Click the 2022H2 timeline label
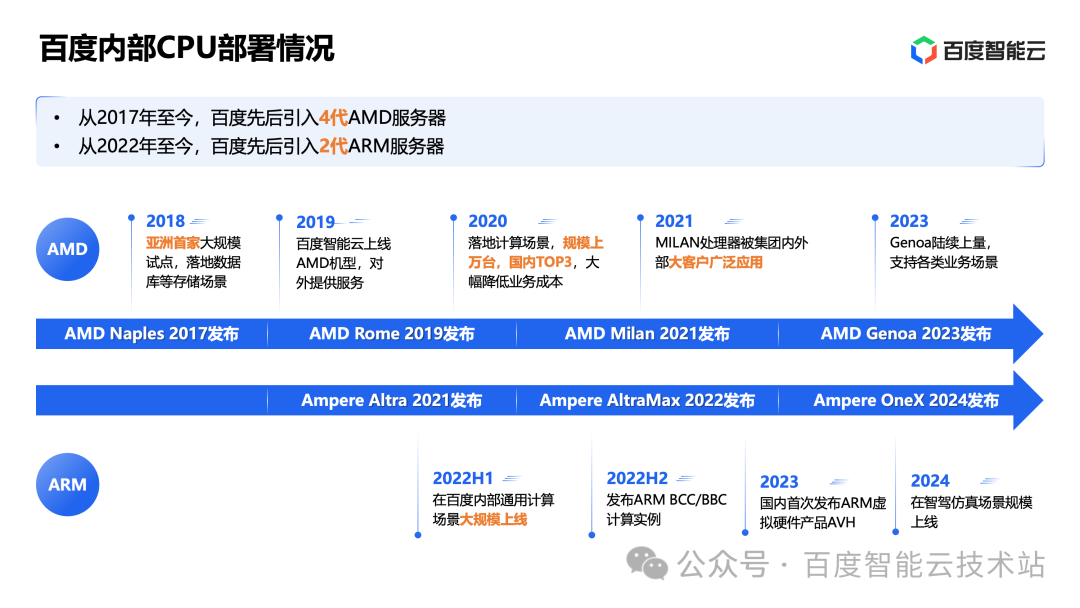The width and height of the screenshot is (1080, 608). point(637,478)
